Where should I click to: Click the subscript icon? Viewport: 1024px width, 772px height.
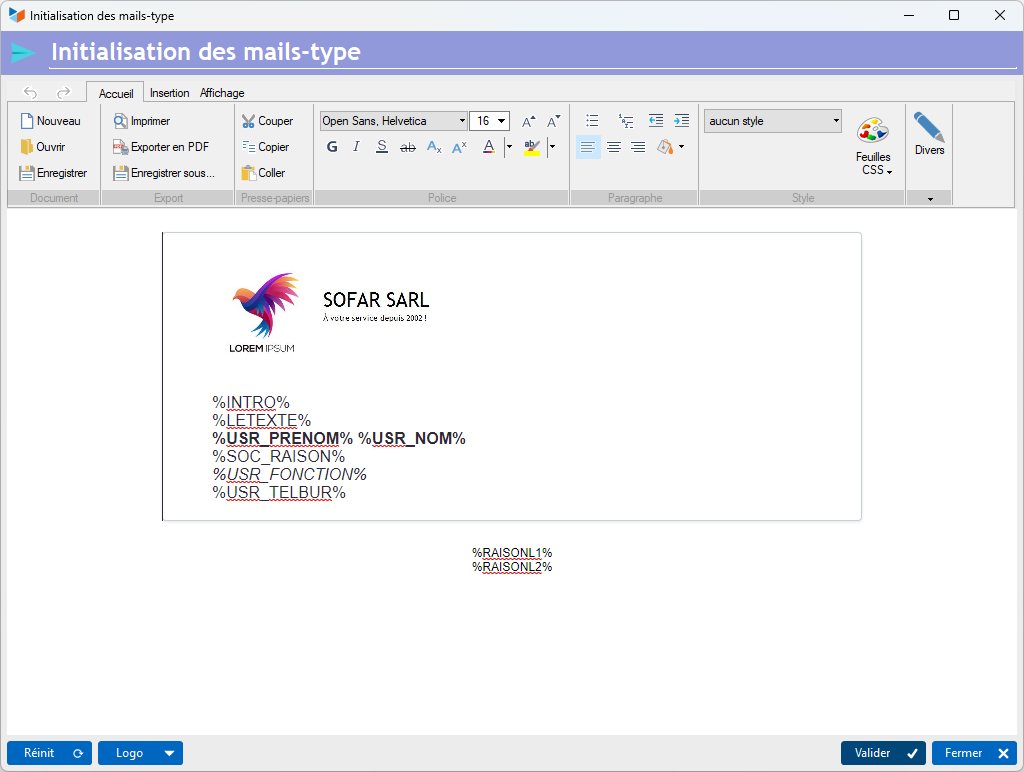[x=433, y=147]
